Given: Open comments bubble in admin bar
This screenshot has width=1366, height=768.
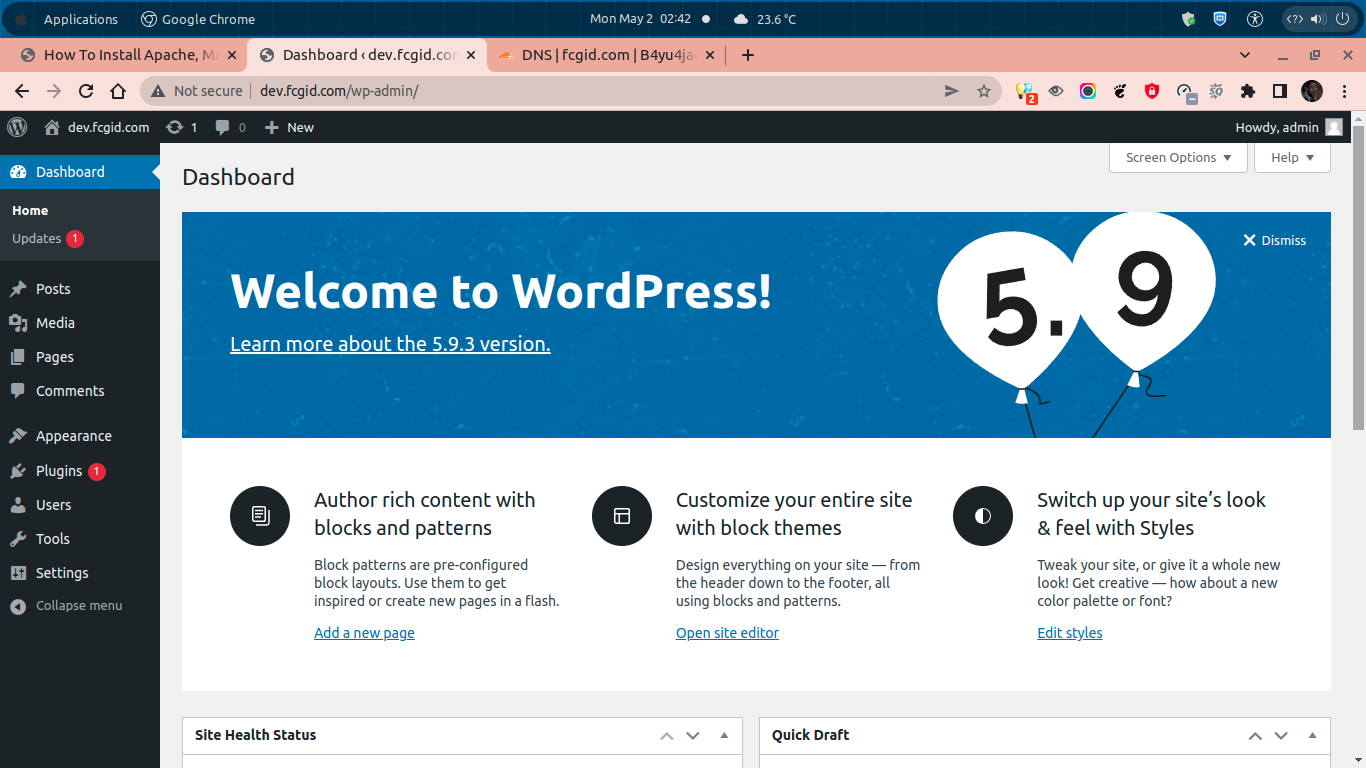Looking at the screenshot, I should tap(231, 127).
